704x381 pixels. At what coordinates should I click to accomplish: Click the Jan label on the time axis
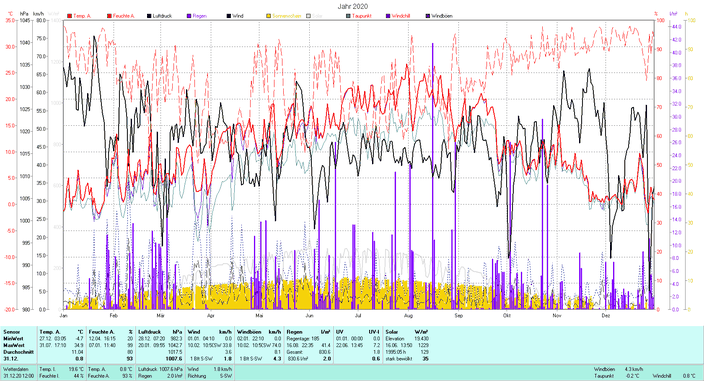pyautogui.click(x=63, y=315)
